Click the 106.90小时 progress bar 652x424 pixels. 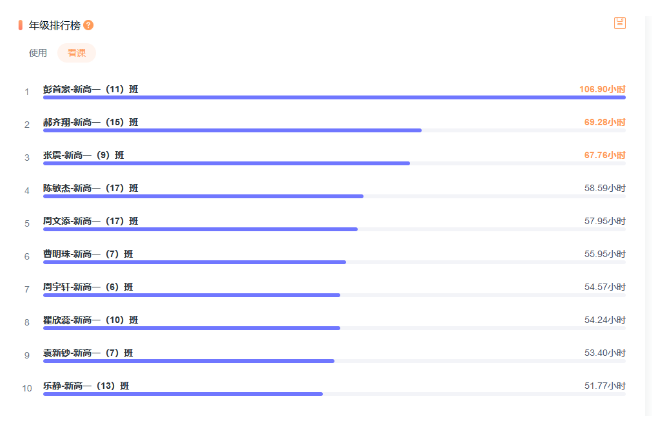pyautogui.click(x=334, y=97)
